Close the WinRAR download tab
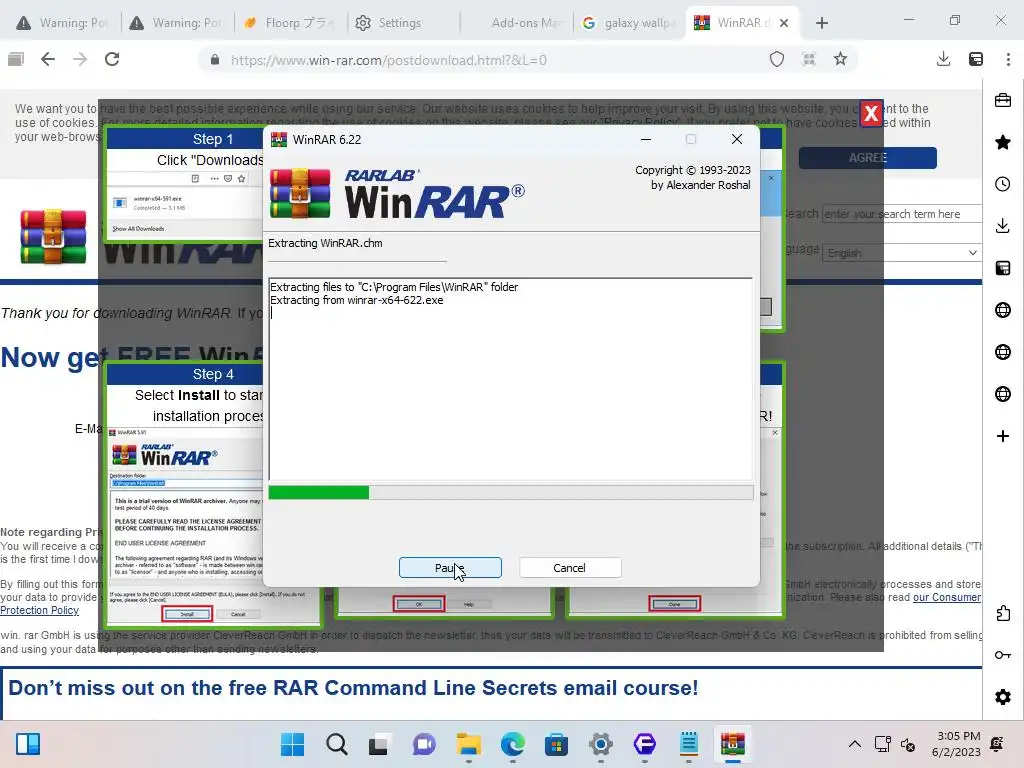The height and width of the screenshot is (768, 1024). pos(784,23)
